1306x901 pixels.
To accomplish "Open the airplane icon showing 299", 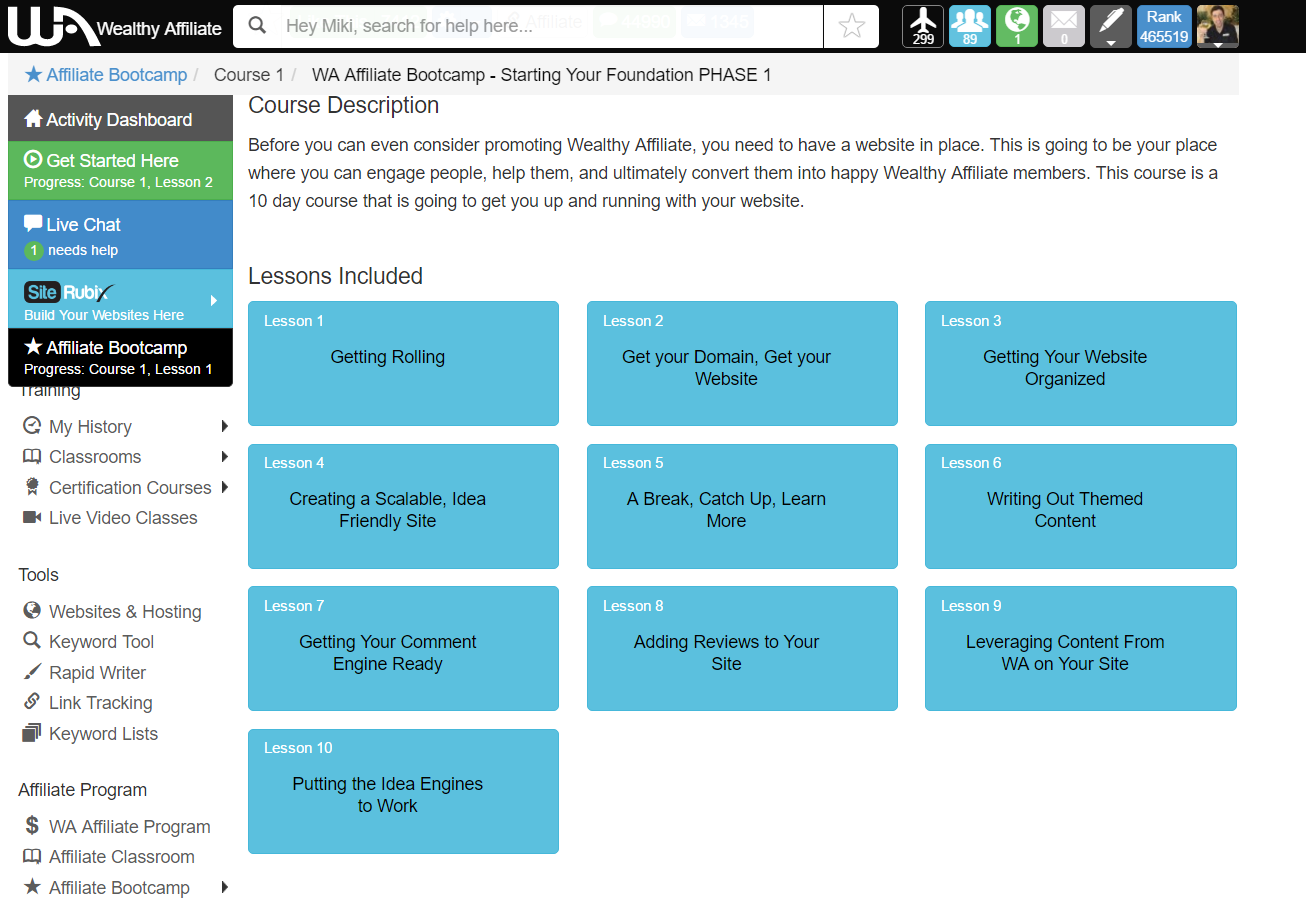I will coord(923,26).
